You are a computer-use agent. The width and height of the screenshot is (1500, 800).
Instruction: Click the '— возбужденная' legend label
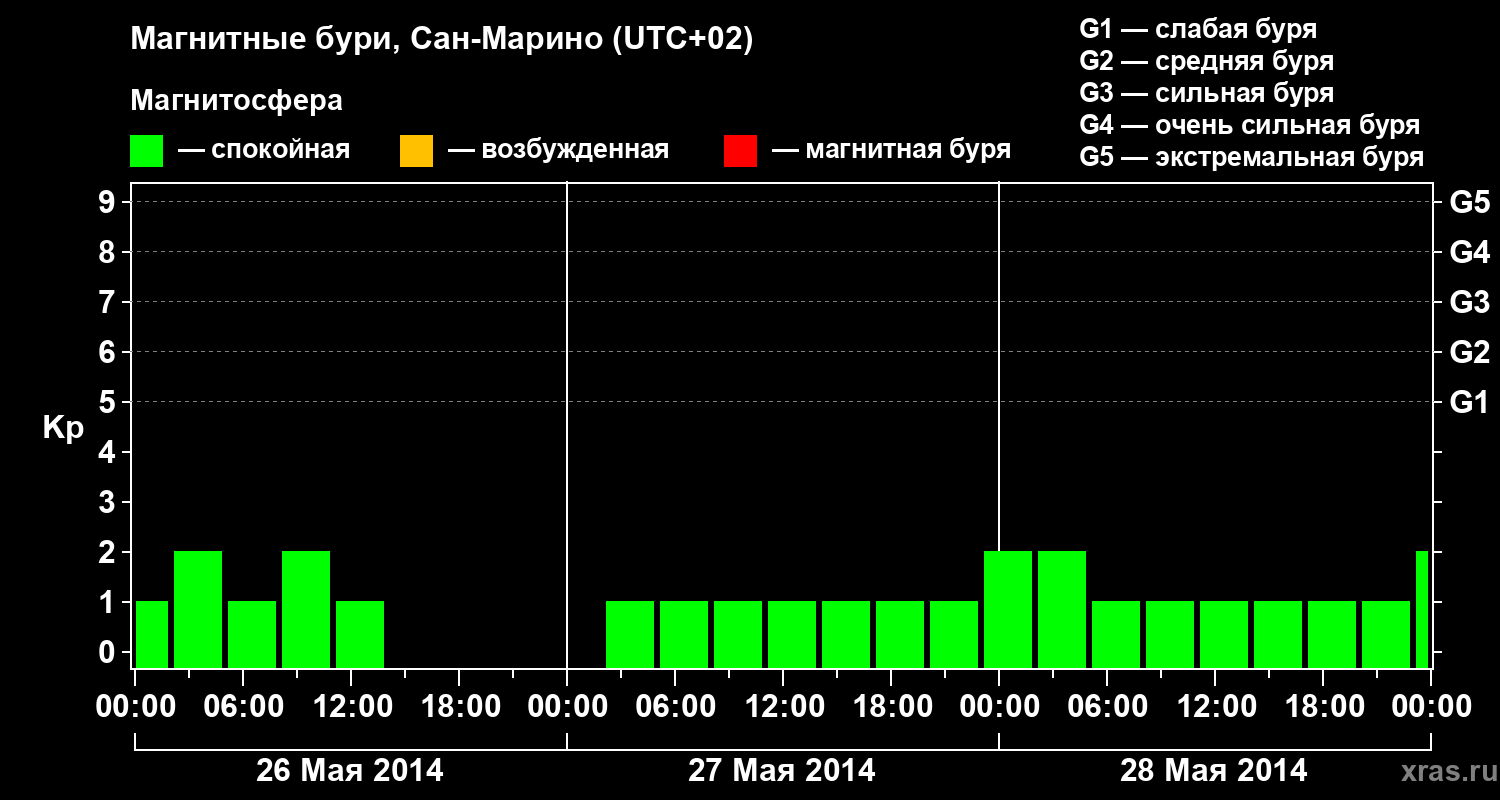[x=558, y=150]
